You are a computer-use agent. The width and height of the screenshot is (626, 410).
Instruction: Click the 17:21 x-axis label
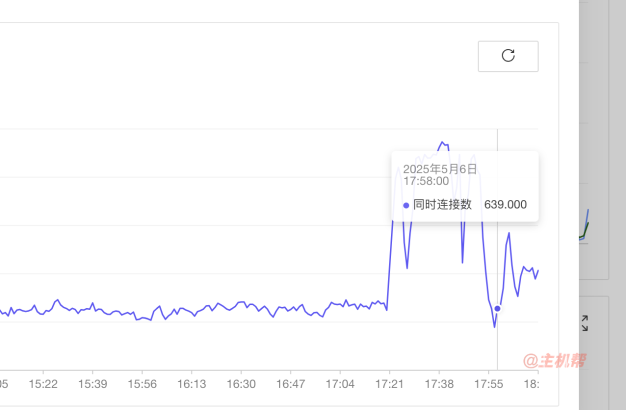pyautogui.click(x=390, y=384)
